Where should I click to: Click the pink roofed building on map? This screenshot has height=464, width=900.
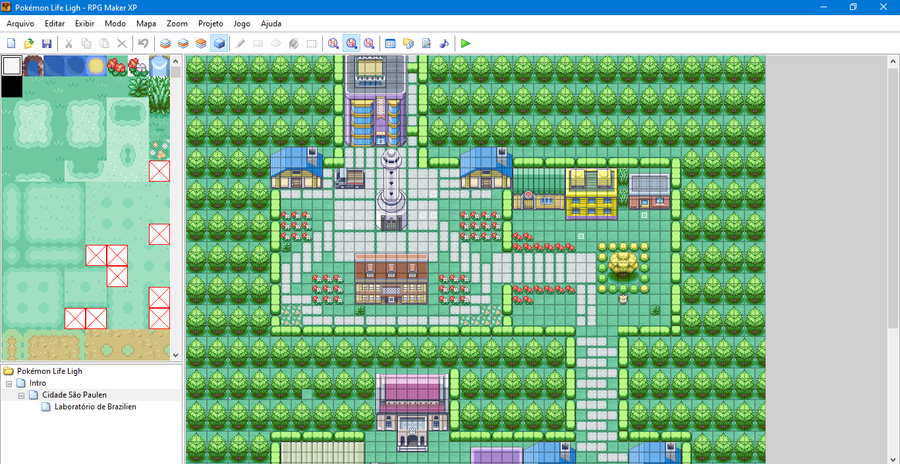click(x=412, y=411)
